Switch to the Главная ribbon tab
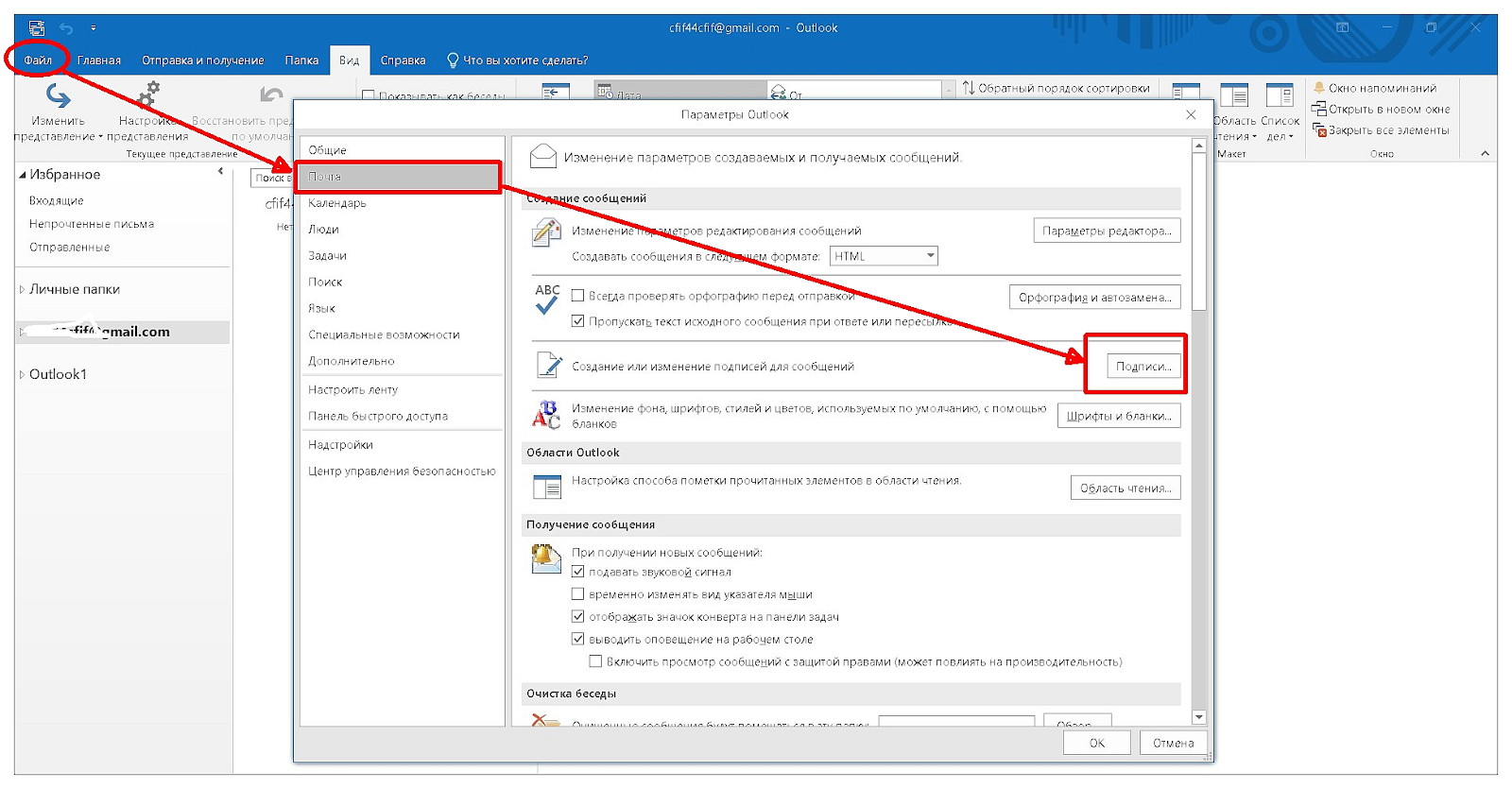Viewport: 1512px width, 789px height. tap(99, 60)
